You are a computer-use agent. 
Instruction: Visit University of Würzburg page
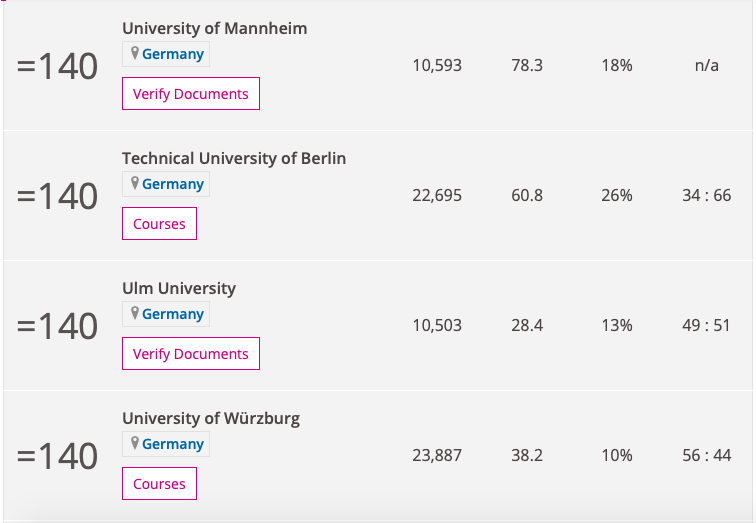211,418
